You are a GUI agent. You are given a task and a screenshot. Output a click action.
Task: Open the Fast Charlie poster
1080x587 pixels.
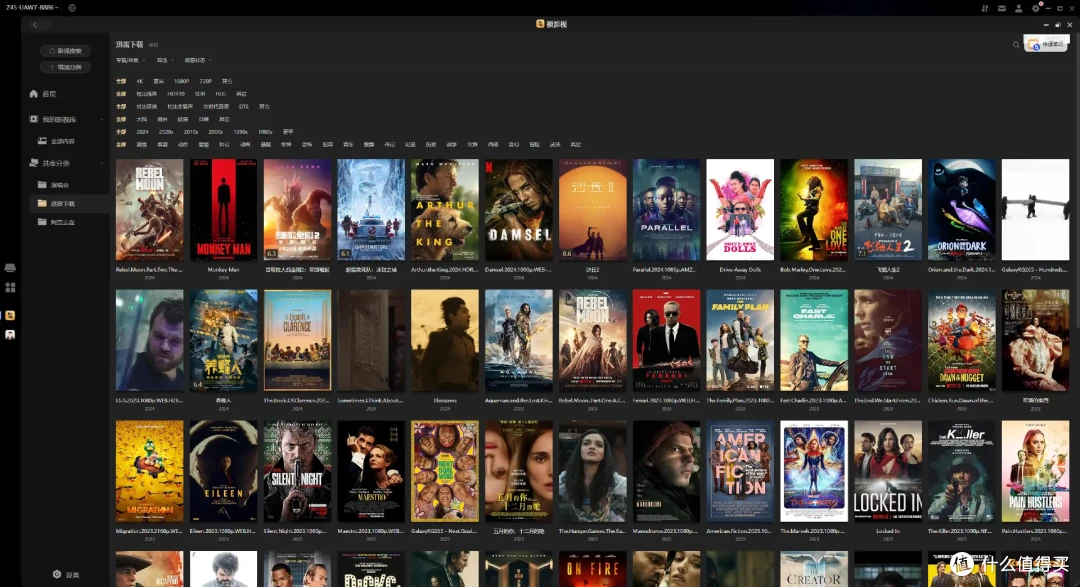click(x=814, y=340)
